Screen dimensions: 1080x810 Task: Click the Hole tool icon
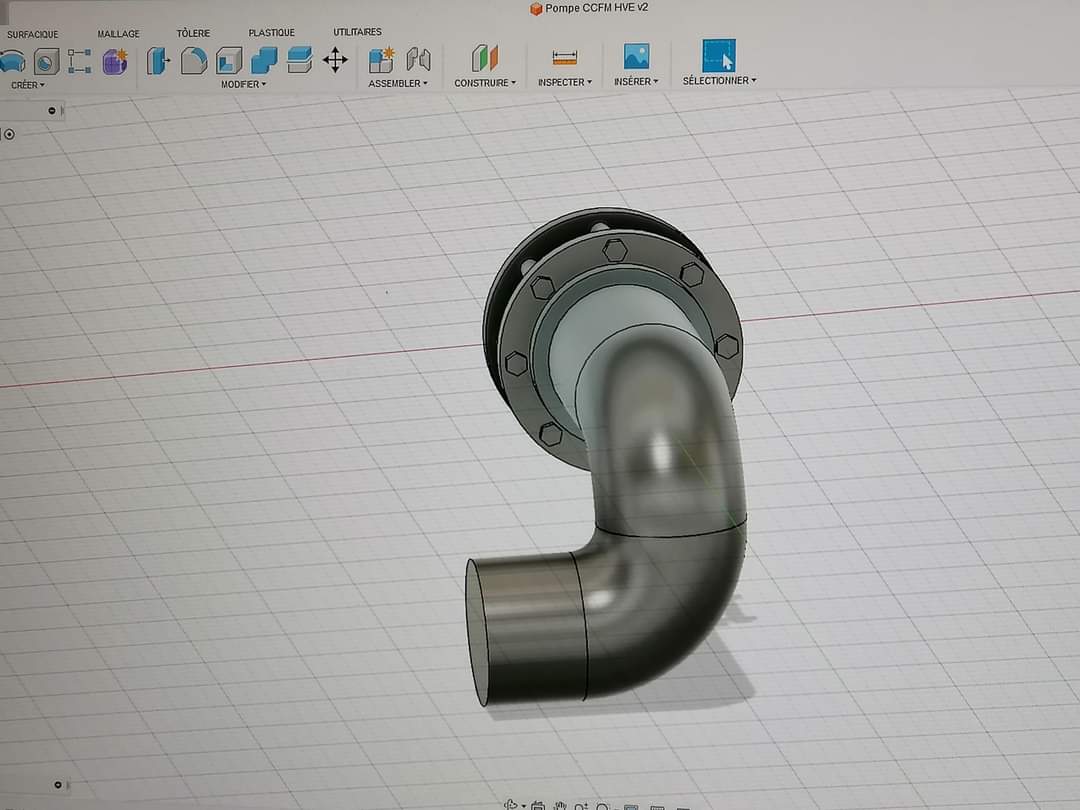point(46,61)
